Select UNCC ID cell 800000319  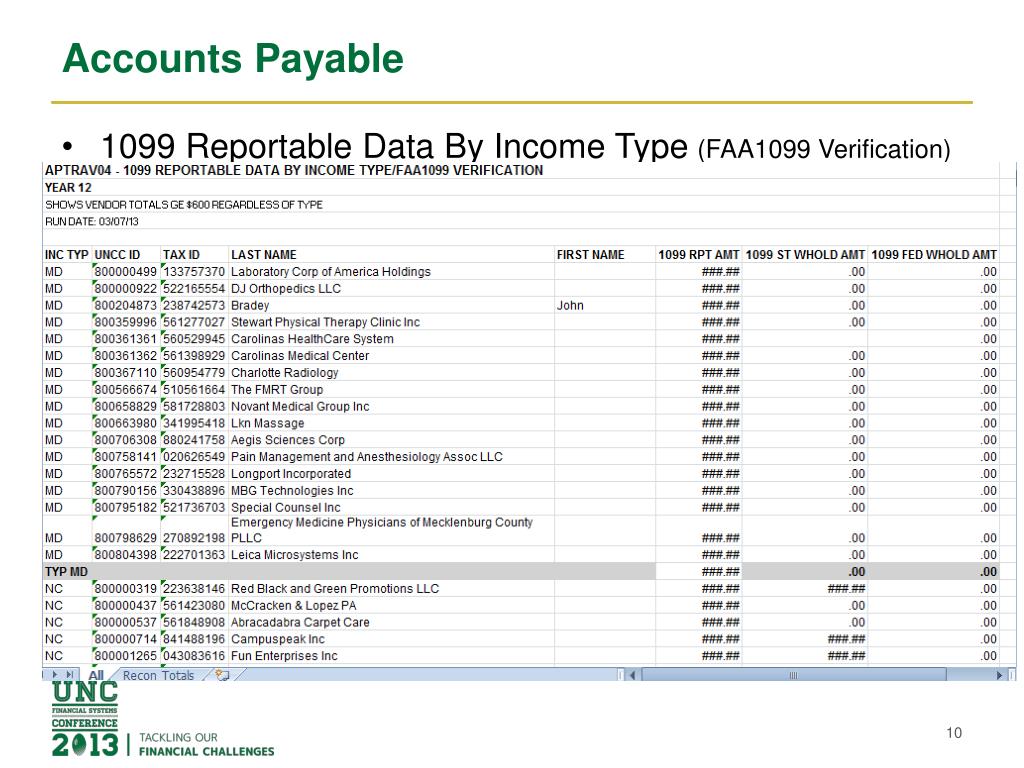pos(126,589)
